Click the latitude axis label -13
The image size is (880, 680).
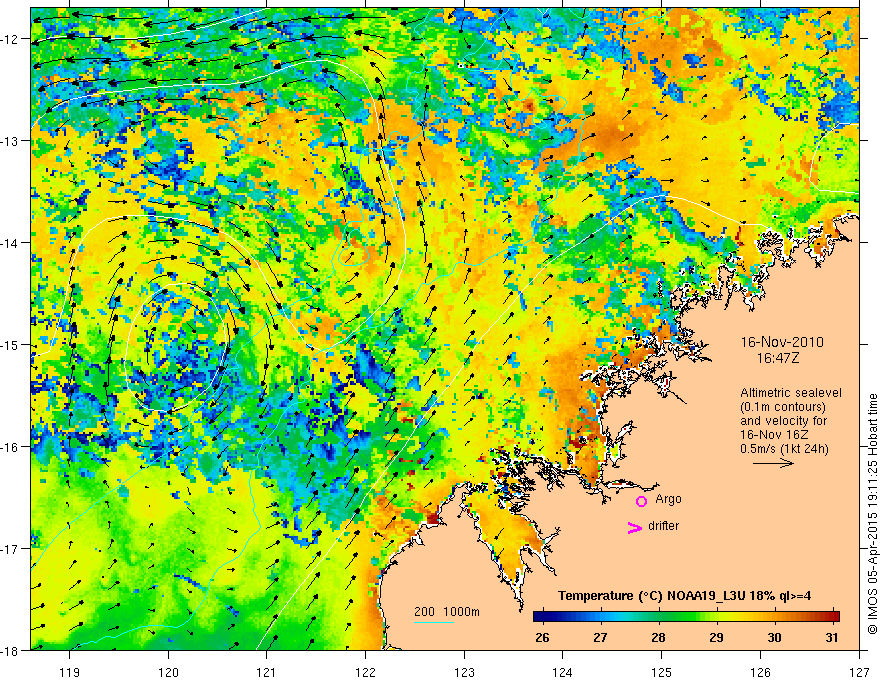click(11, 141)
